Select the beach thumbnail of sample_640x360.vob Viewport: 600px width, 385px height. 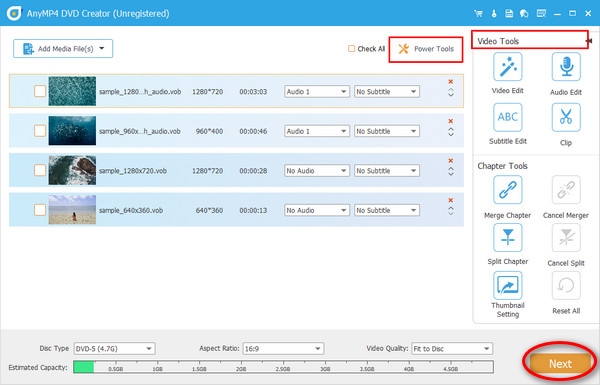pos(72,210)
